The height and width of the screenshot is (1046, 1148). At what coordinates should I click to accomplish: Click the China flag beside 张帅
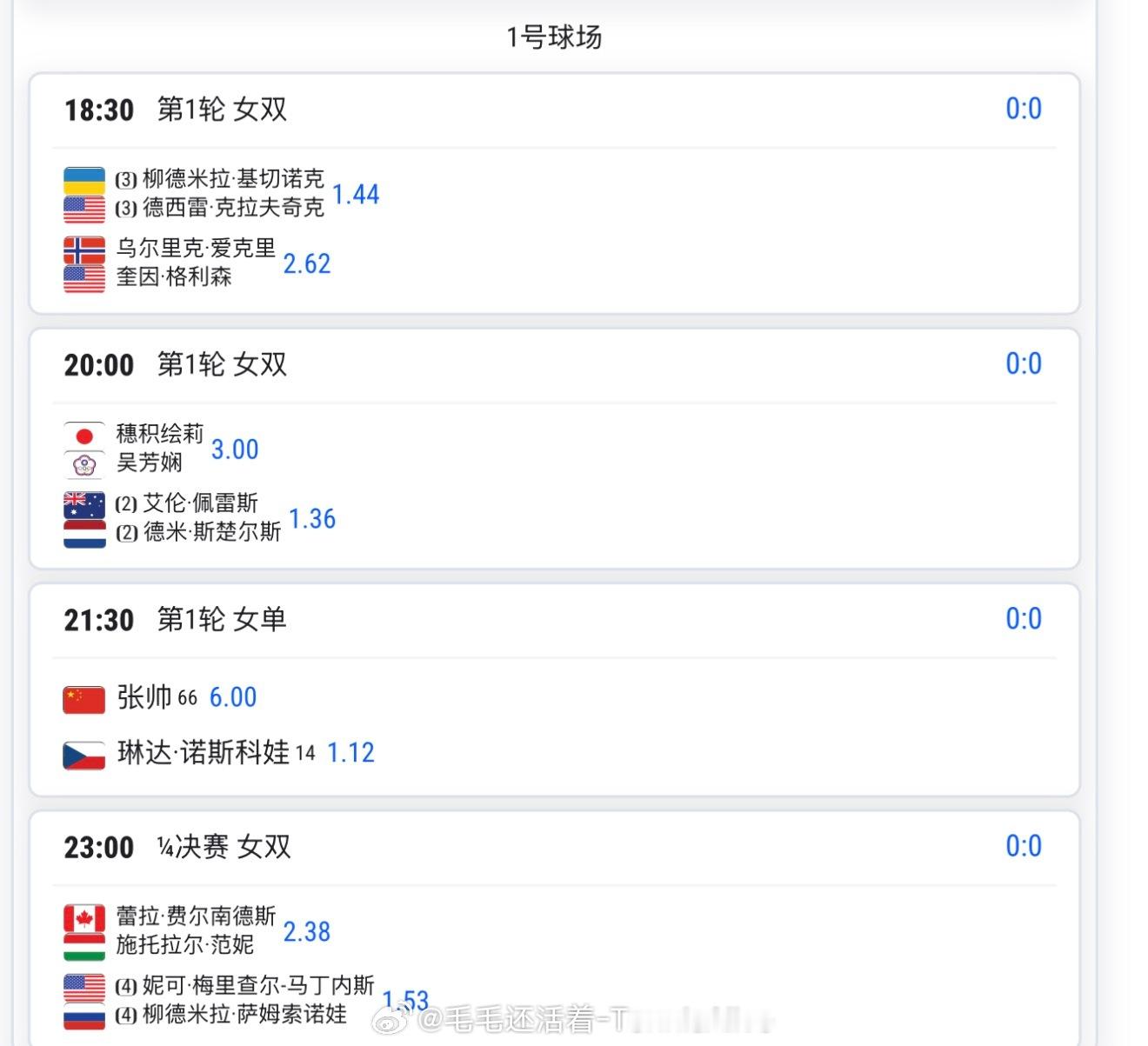(83, 697)
